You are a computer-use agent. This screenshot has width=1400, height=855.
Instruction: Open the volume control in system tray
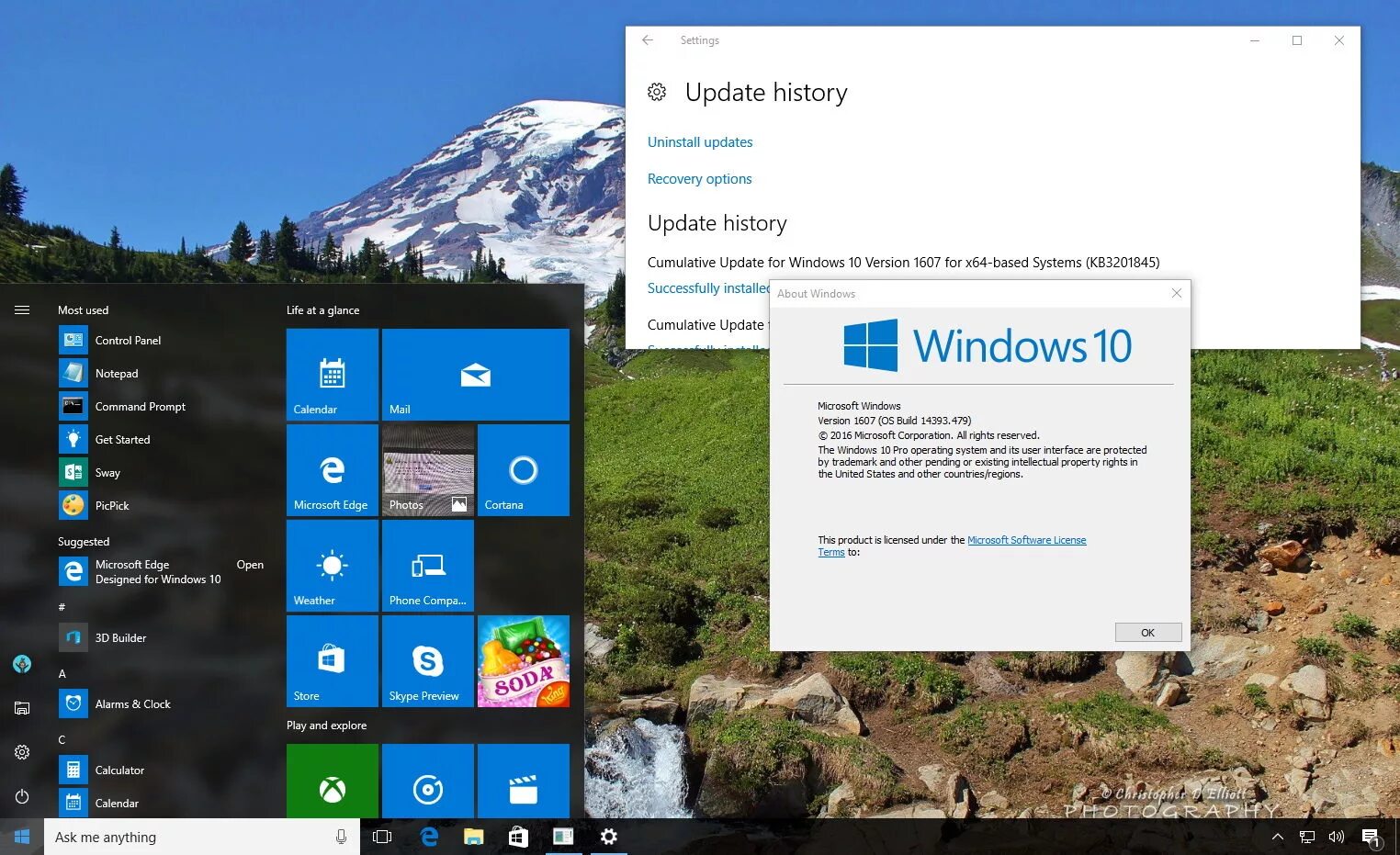(1337, 837)
